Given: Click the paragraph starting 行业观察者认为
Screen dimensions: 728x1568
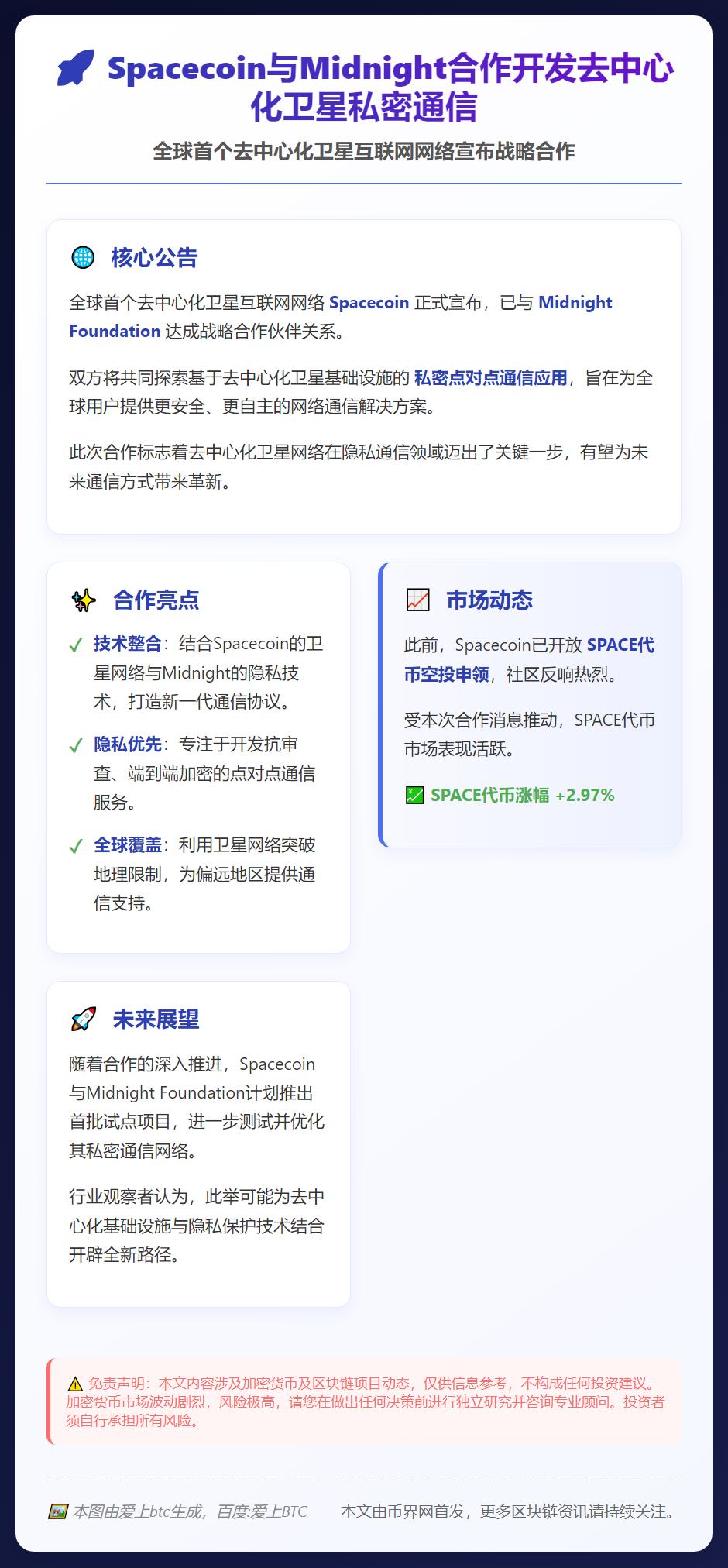Looking at the screenshot, I should click(197, 1226).
